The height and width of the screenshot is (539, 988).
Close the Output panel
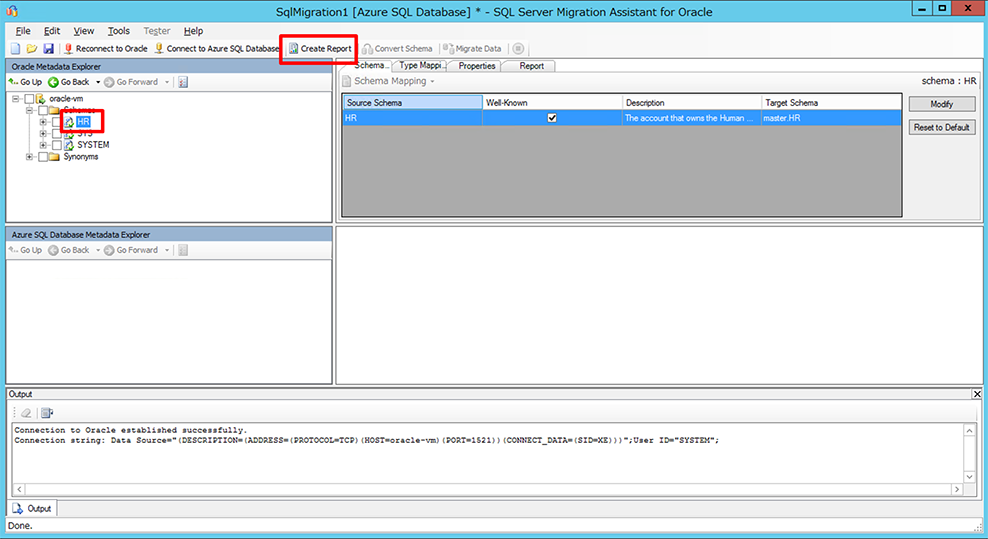point(977,394)
